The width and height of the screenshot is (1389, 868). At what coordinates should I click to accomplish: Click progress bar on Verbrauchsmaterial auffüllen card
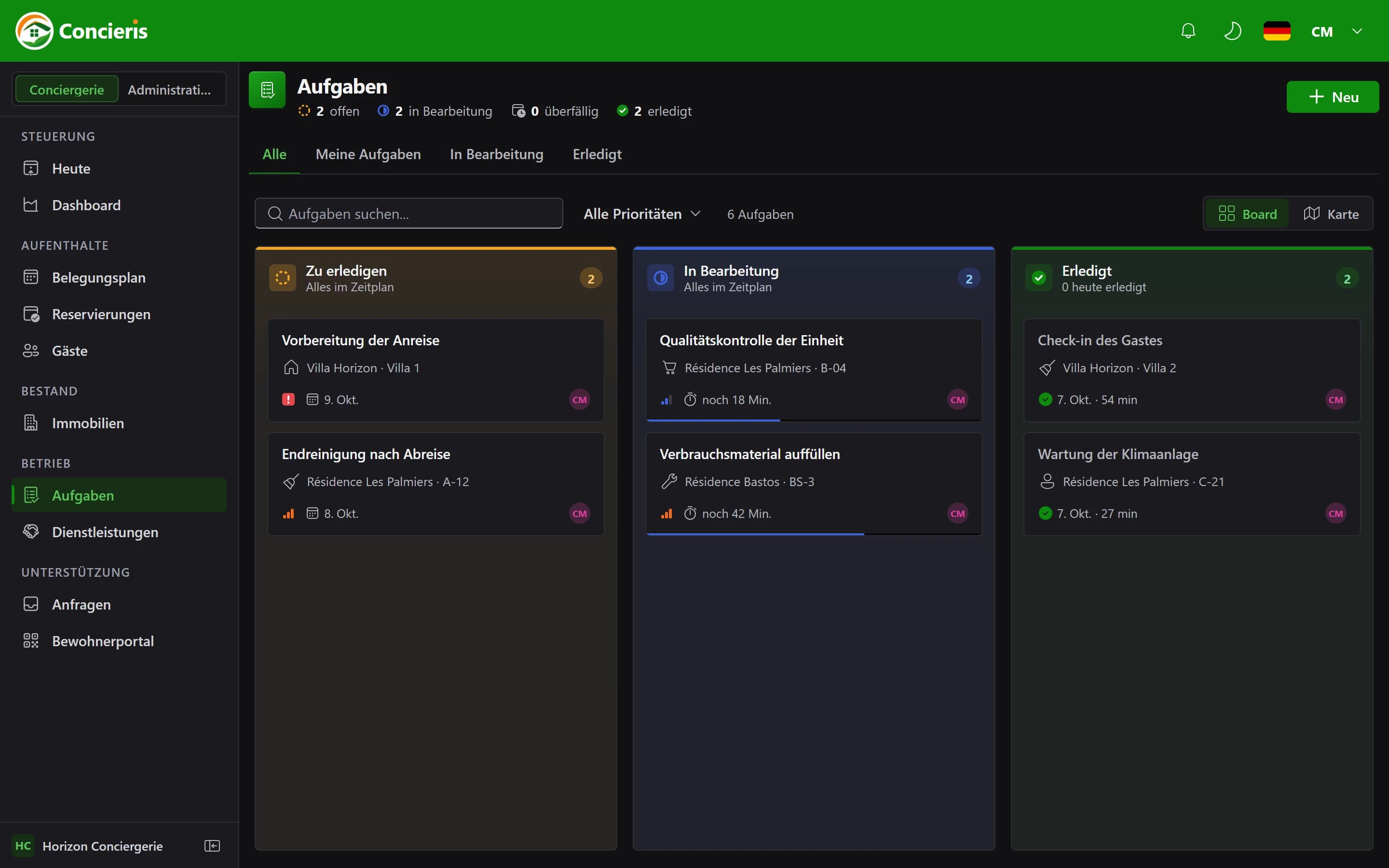[814, 533]
